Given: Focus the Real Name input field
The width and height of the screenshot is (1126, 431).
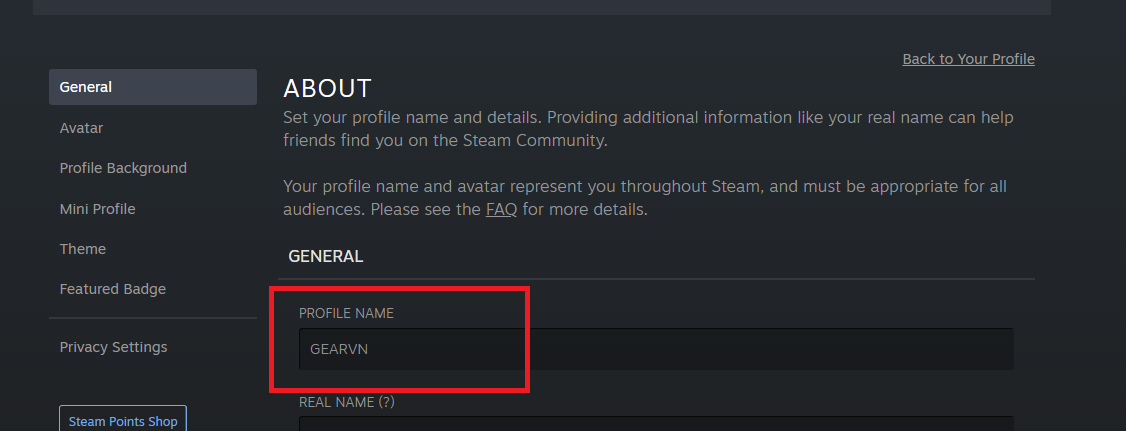Looking at the screenshot, I should point(656,424).
